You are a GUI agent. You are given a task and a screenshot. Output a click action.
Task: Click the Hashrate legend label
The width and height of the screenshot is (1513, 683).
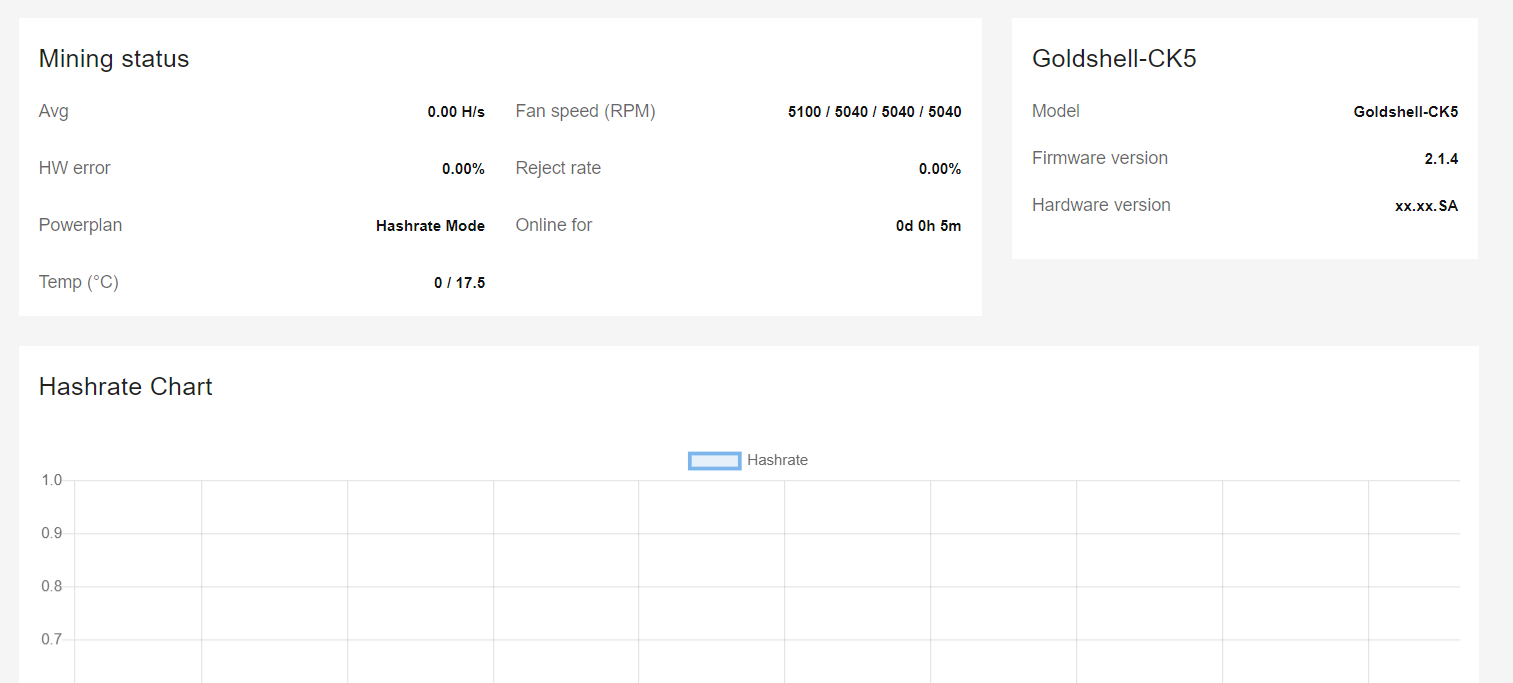[x=777, y=460]
